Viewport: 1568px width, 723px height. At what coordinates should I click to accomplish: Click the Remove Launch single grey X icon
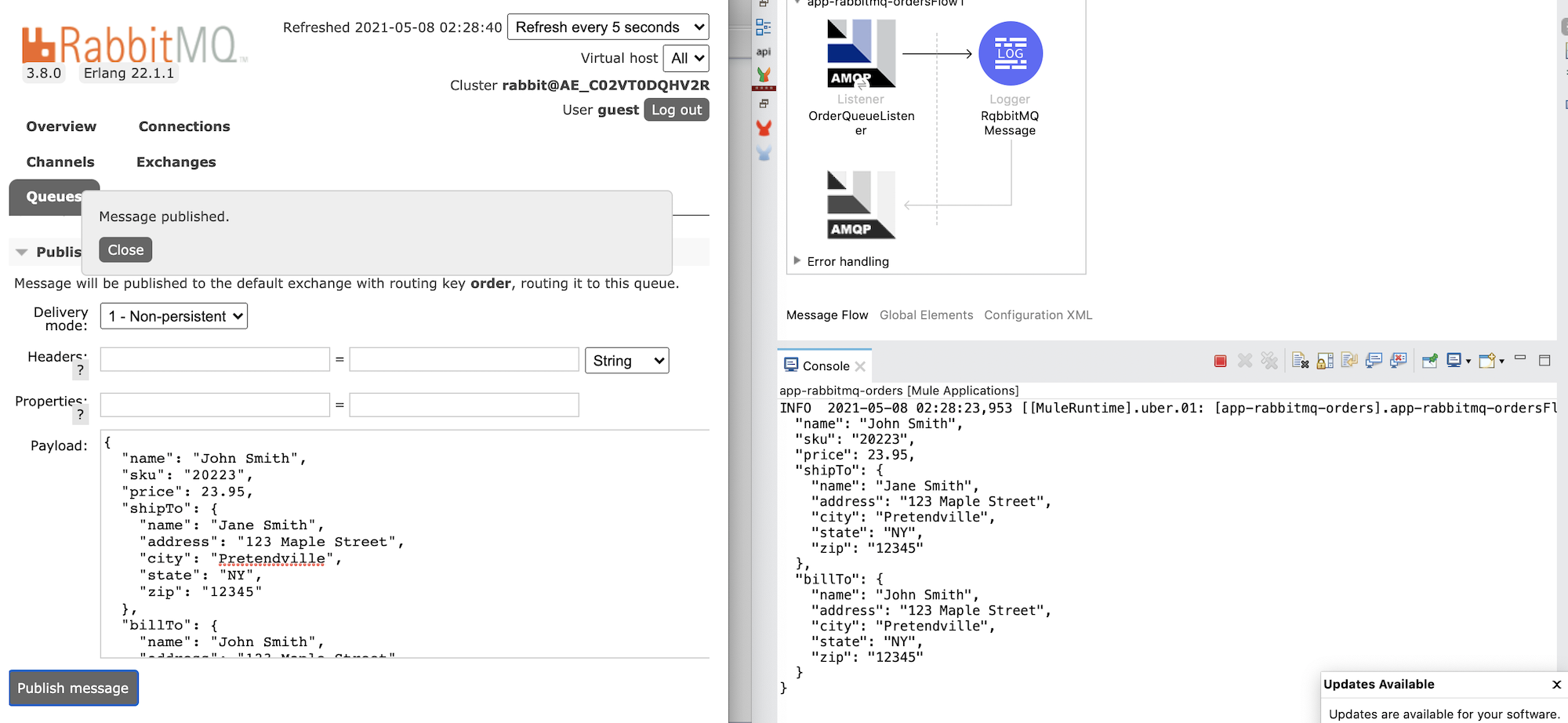point(1245,361)
